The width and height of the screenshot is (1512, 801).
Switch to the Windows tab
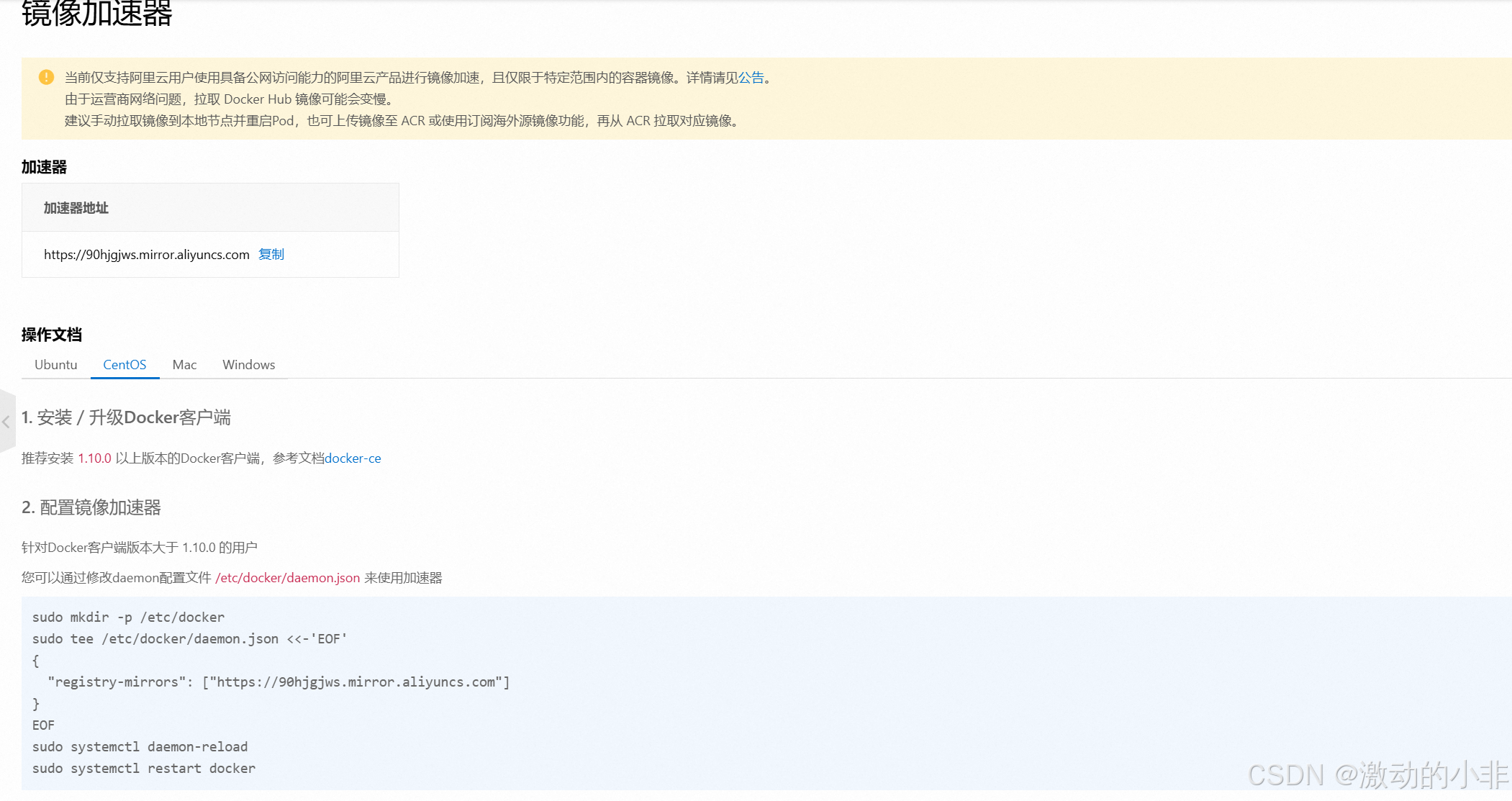(x=248, y=365)
